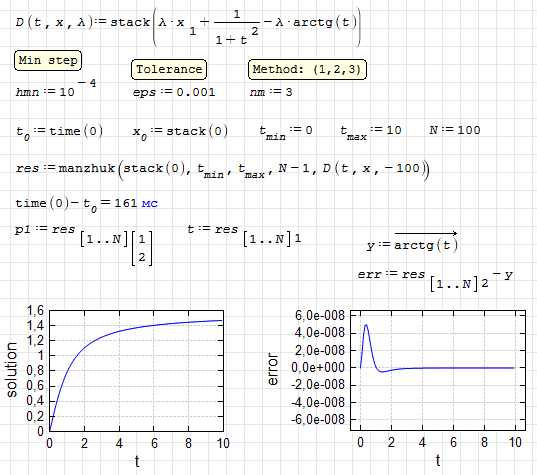Viewport: 537px width, 475px height.
Task: Click the blue мс unit label
Action: coord(150,204)
